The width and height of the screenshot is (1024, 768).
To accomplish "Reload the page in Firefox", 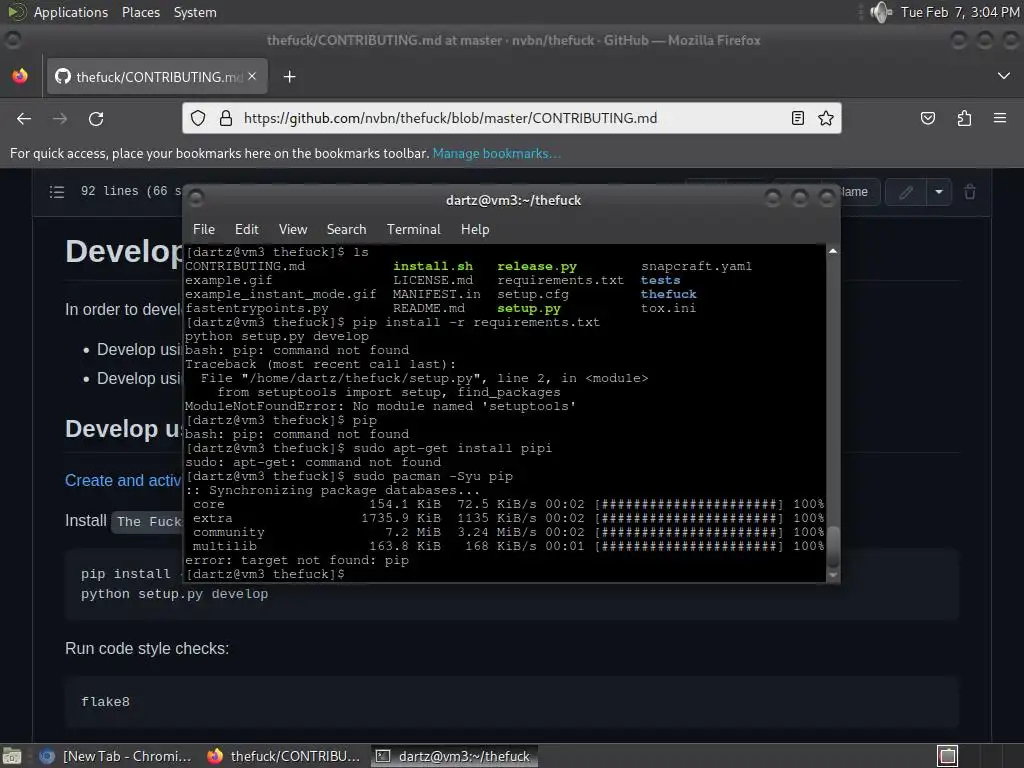I will (96, 119).
